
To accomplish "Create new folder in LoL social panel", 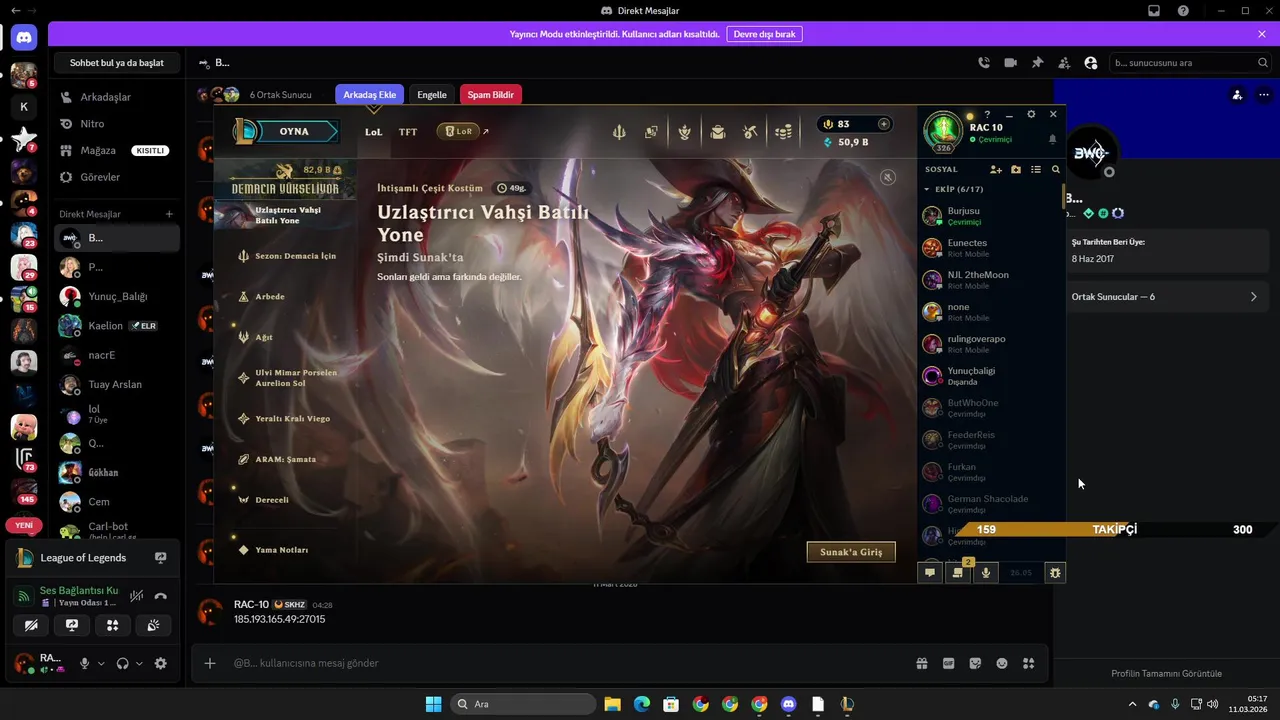I will click(1016, 170).
